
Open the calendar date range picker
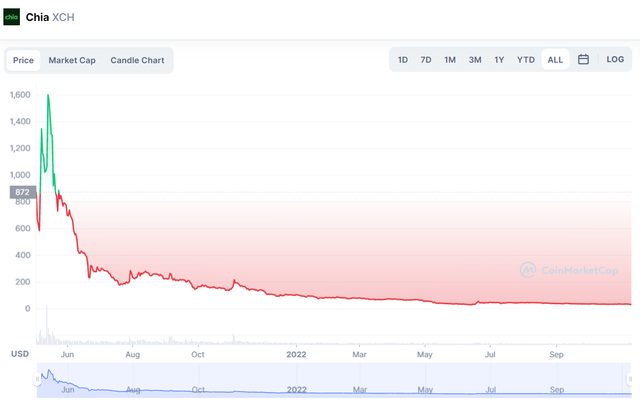coord(583,60)
